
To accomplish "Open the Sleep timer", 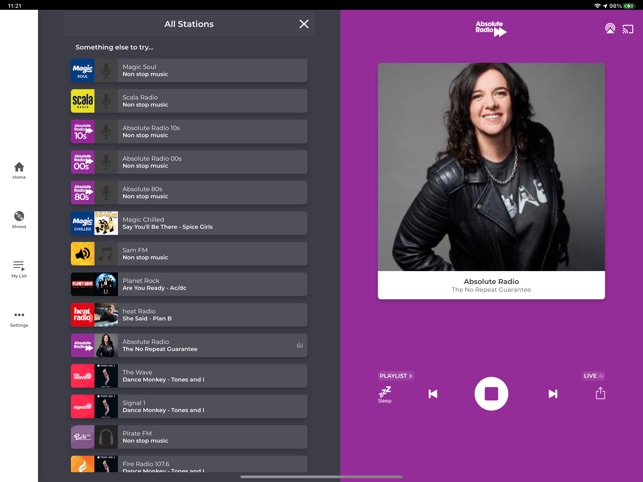I will tap(385, 394).
